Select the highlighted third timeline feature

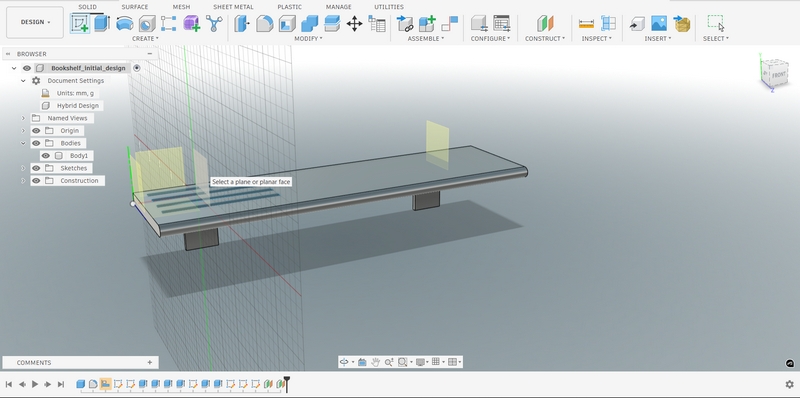[x=106, y=384]
